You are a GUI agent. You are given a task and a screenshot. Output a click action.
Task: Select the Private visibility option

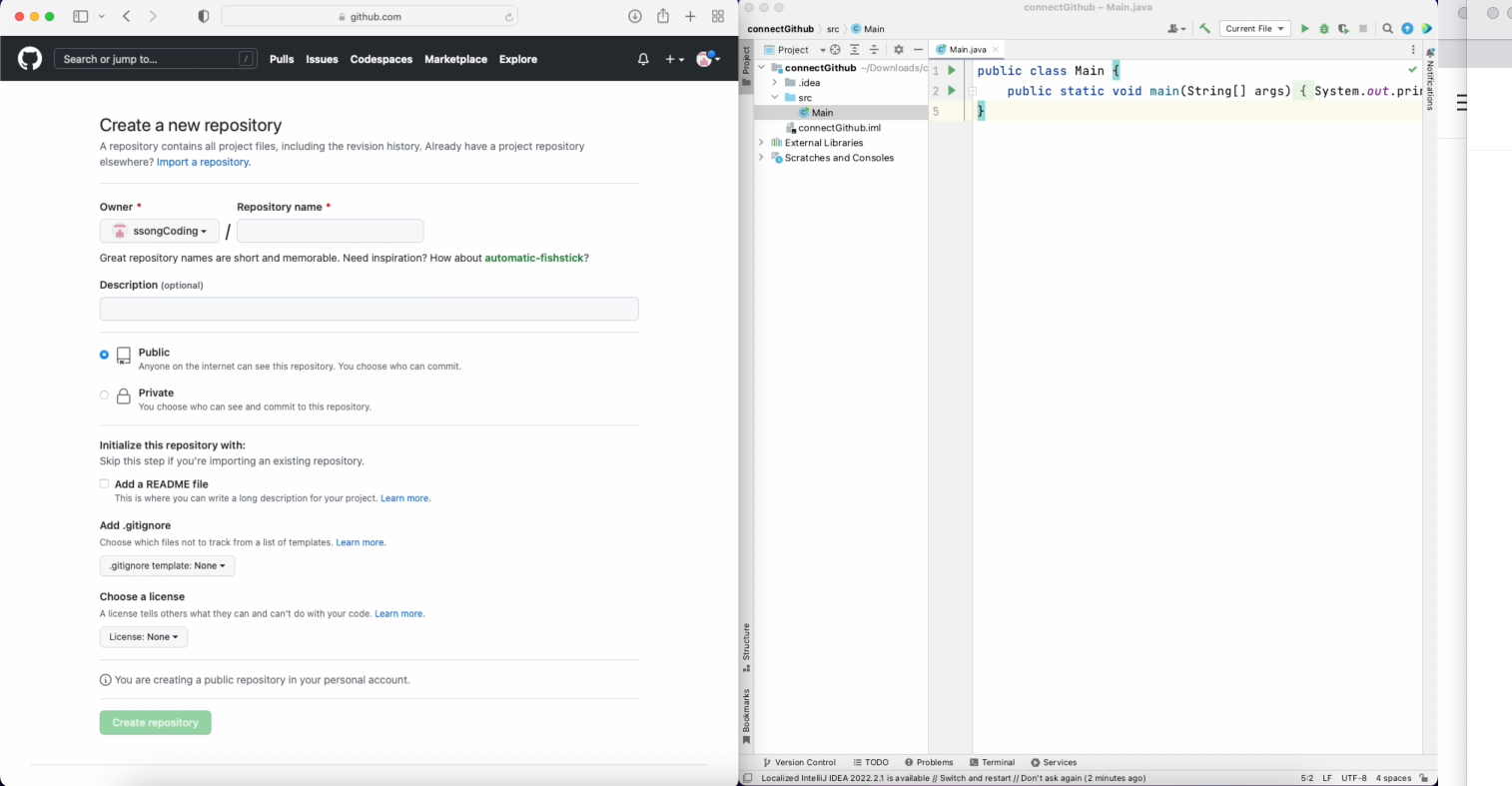(104, 395)
